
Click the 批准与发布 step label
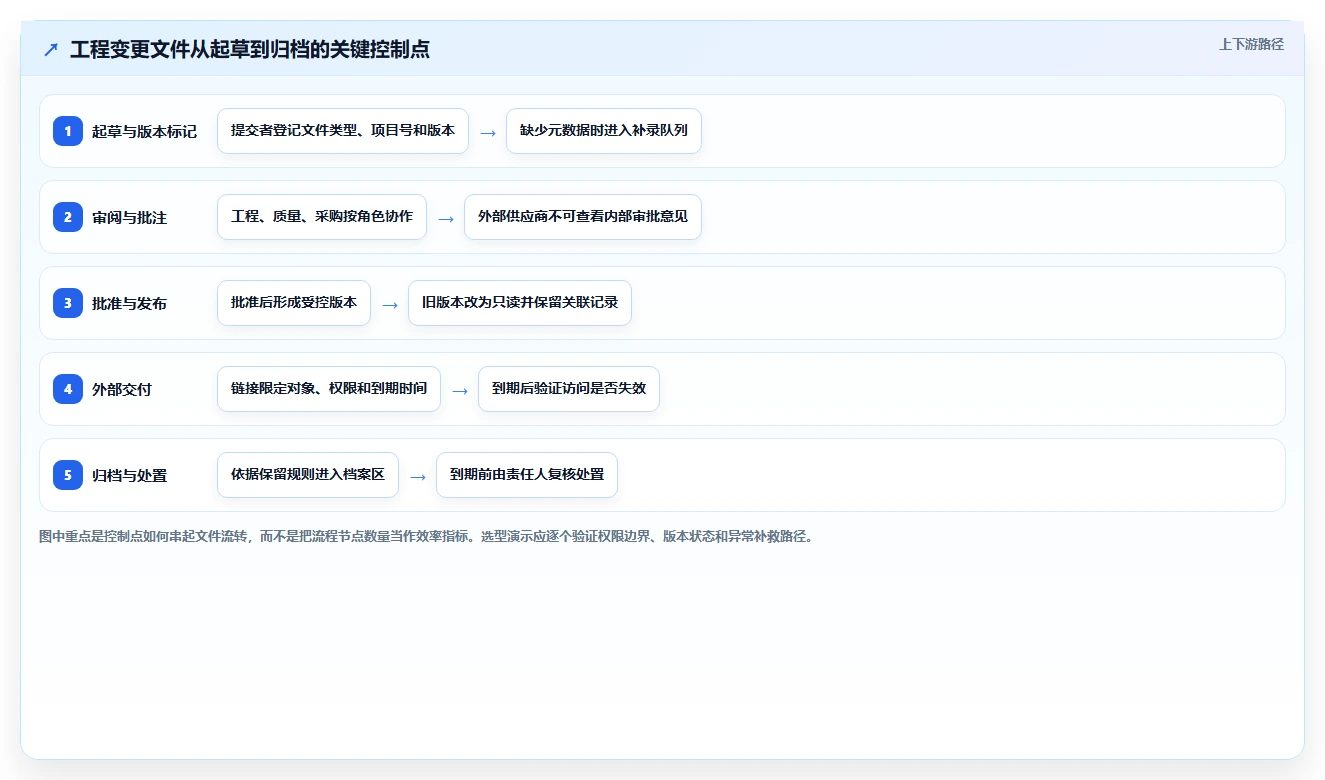(129, 303)
